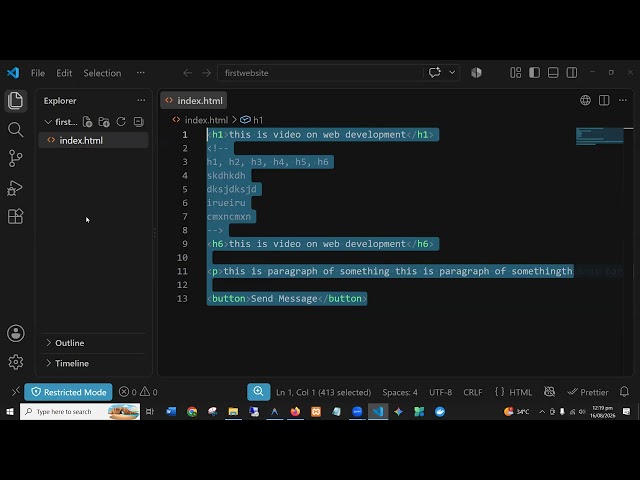Click the Copilot chat icon in title bar

coord(434,73)
